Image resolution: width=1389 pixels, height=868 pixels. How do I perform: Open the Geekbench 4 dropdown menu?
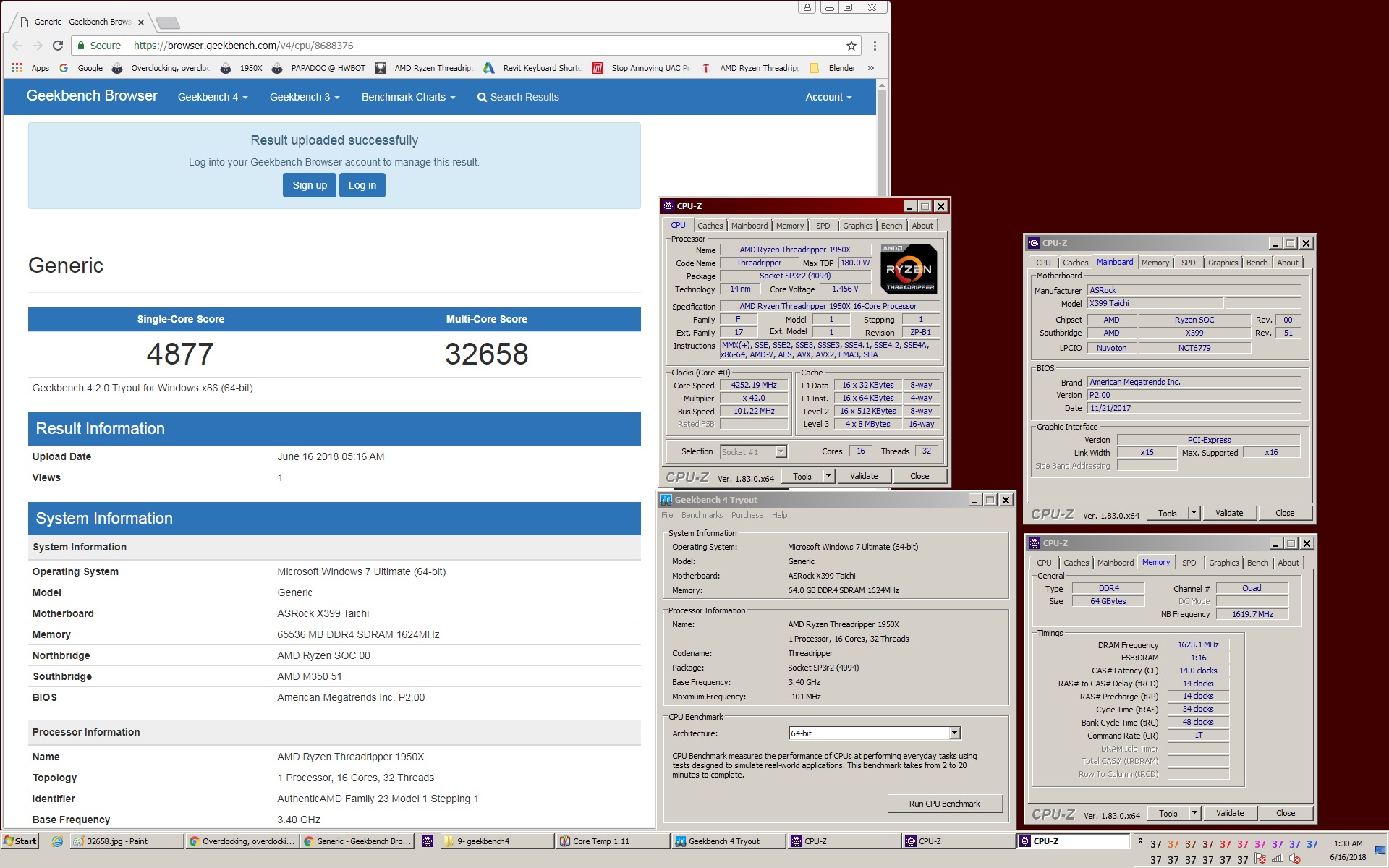pos(213,97)
